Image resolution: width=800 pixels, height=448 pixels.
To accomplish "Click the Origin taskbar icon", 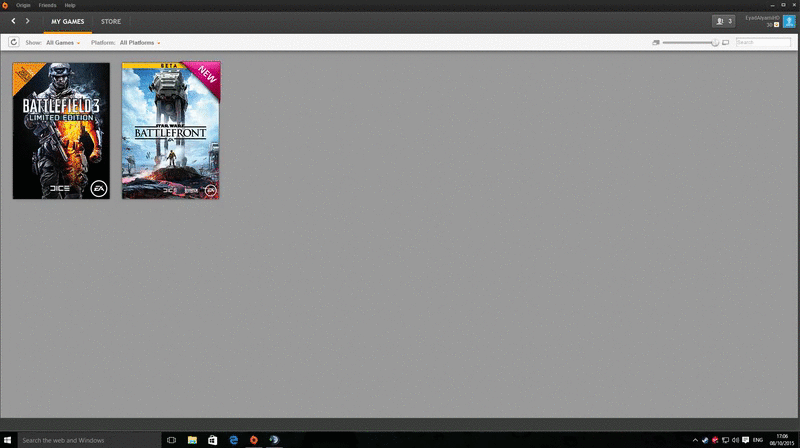I will pos(254,440).
